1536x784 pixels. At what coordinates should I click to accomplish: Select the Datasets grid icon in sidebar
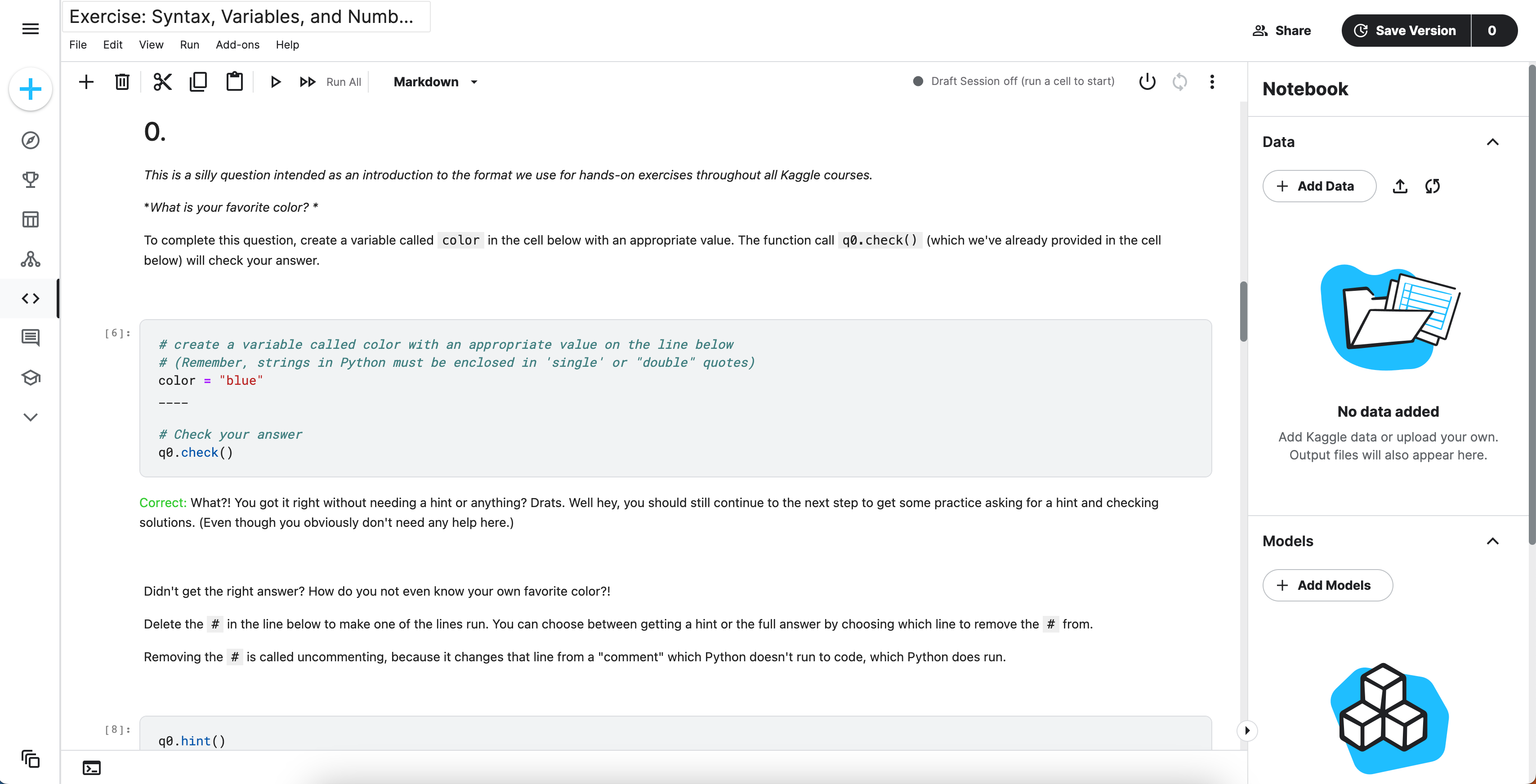(x=30, y=219)
